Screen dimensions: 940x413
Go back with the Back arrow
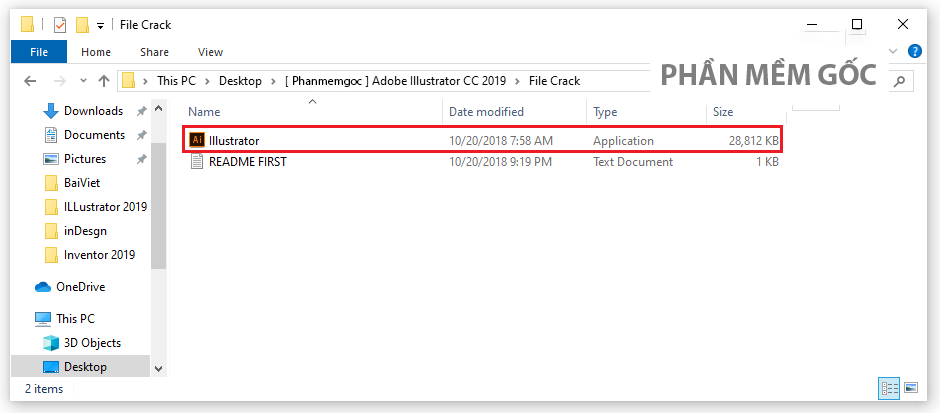click(x=29, y=81)
